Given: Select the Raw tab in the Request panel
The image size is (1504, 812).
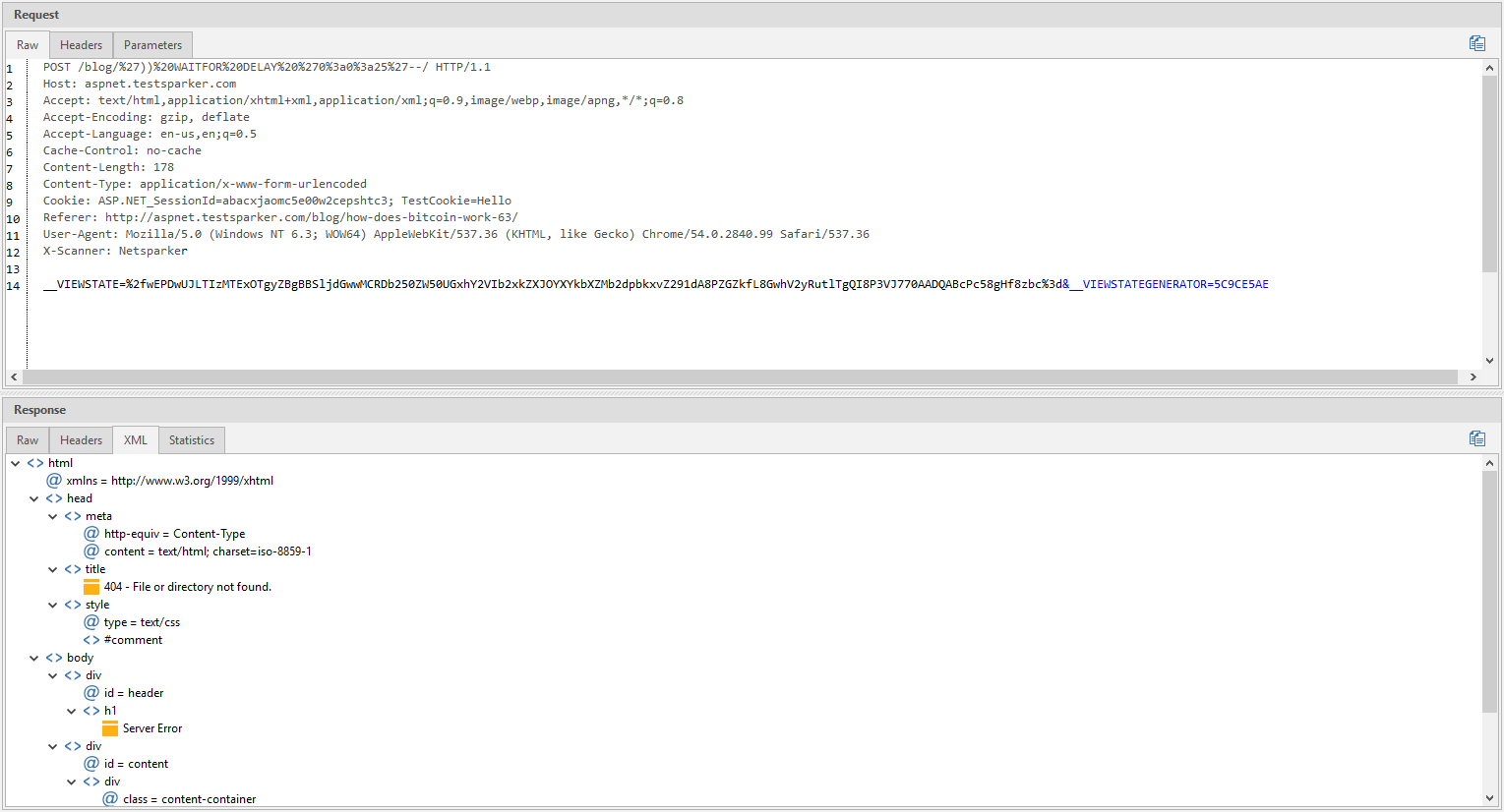Looking at the screenshot, I should coord(27,44).
